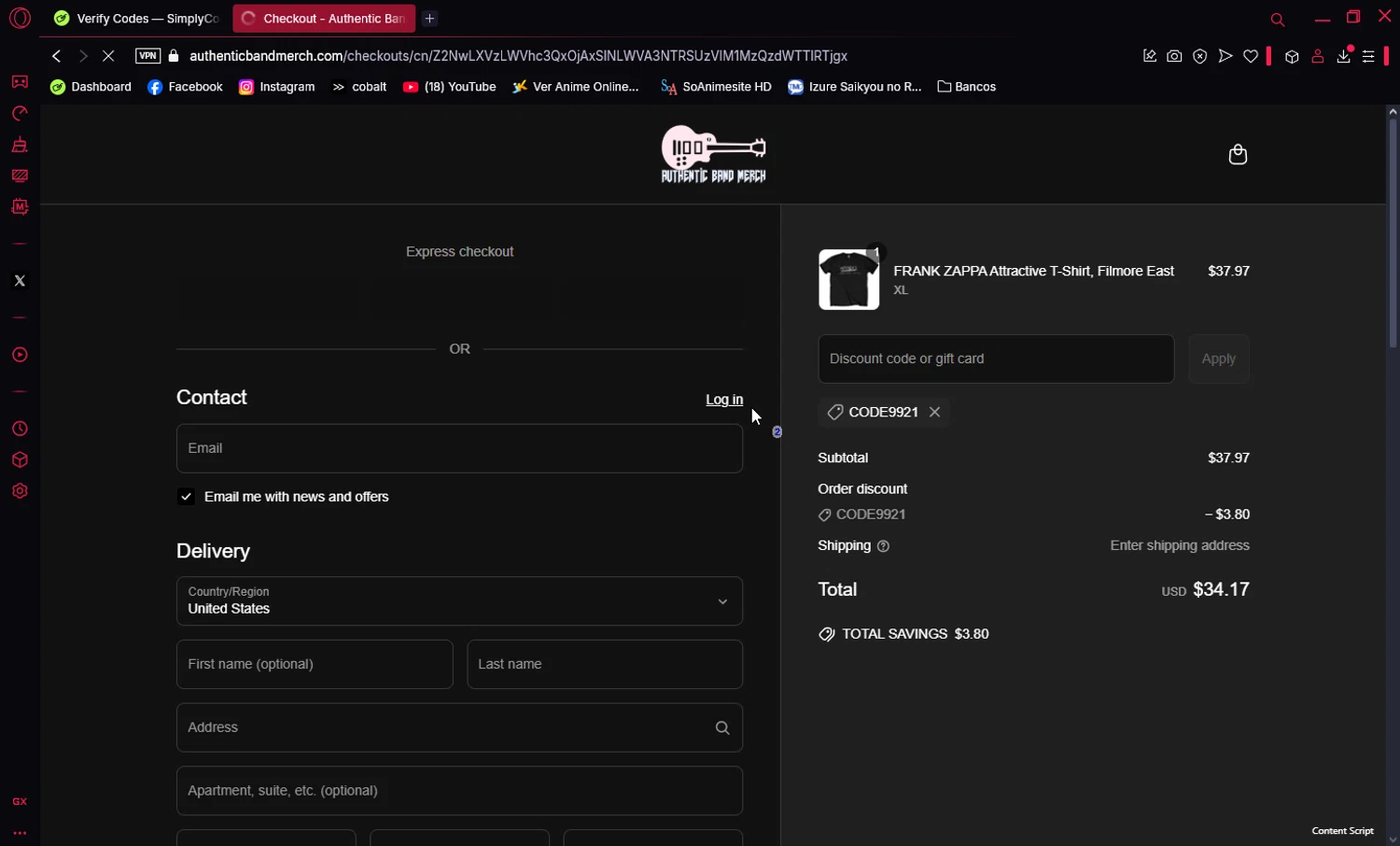Screen dimensions: 1400x846
Task: Open the YouTube bookmark
Action: click(x=449, y=87)
